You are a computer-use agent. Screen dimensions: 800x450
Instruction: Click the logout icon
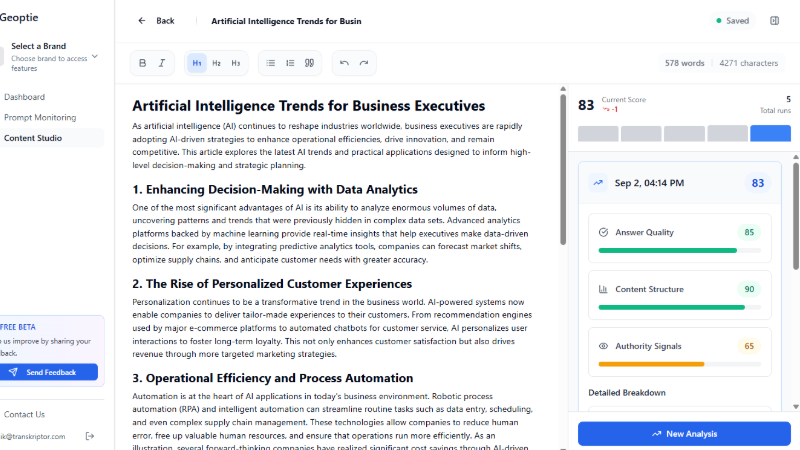coord(90,436)
